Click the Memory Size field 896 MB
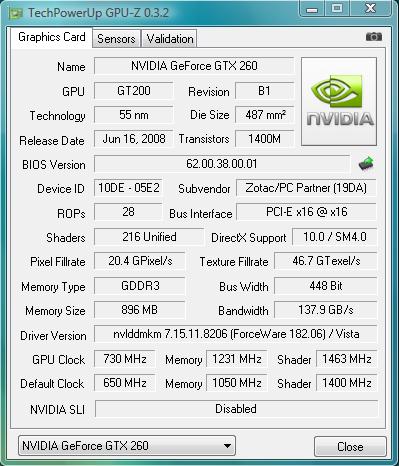This screenshot has height=466, width=399. click(140, 310)
